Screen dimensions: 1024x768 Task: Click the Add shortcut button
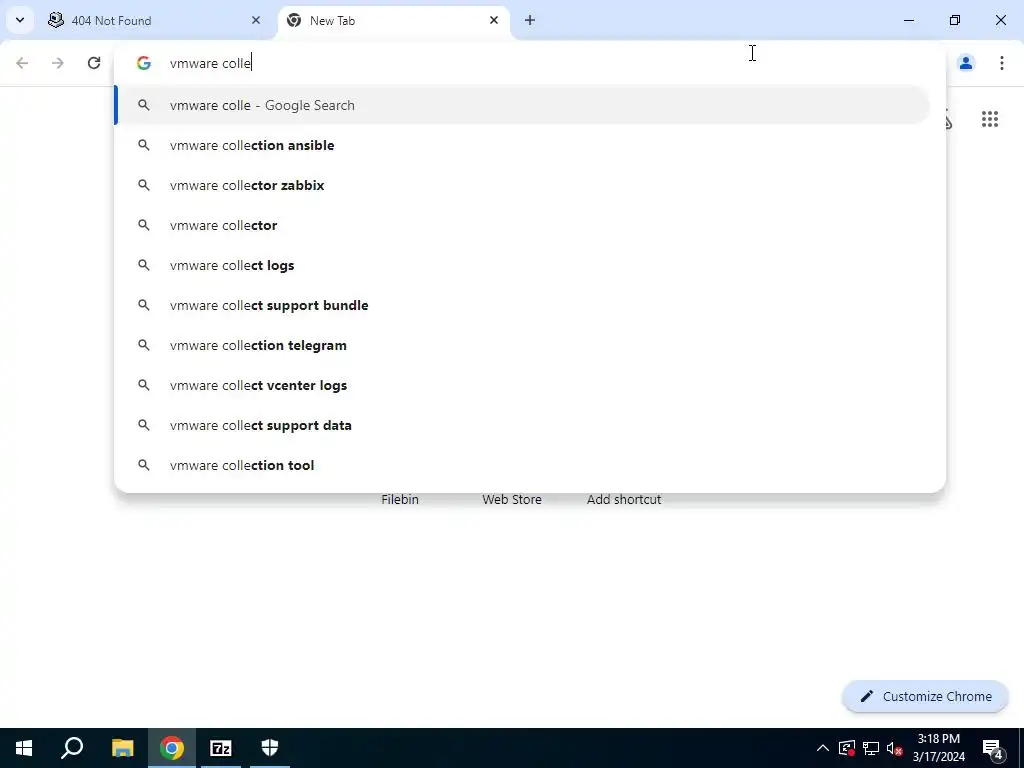pos(624,499)
